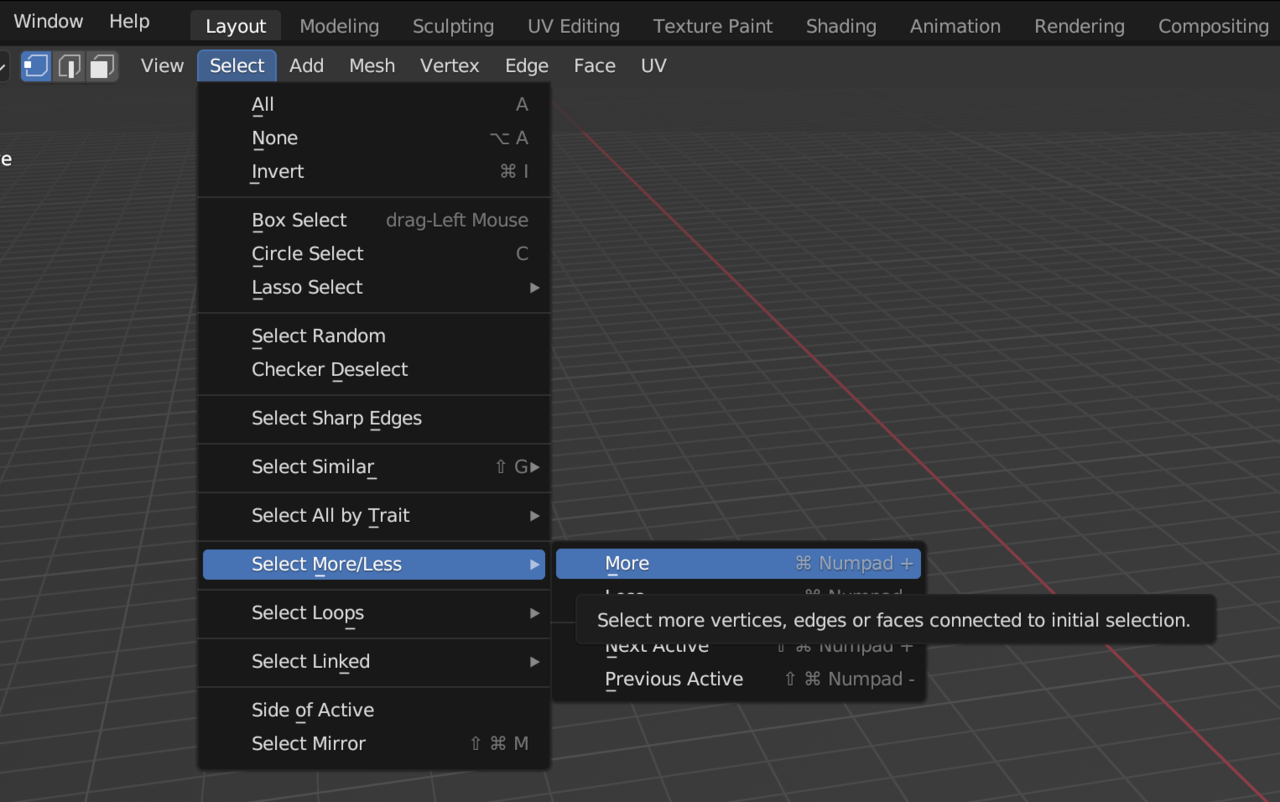Click Checker Deselect menu entry
1280x802 pixels.
330,370
